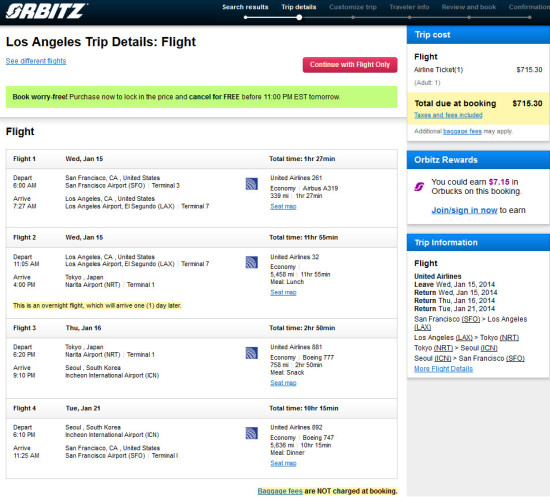Open See different flights link

tap(36, 61)
